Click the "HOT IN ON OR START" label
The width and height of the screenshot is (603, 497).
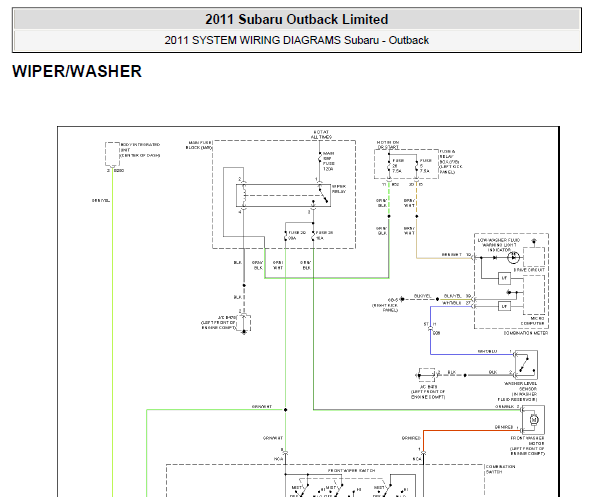click(388, 145)
